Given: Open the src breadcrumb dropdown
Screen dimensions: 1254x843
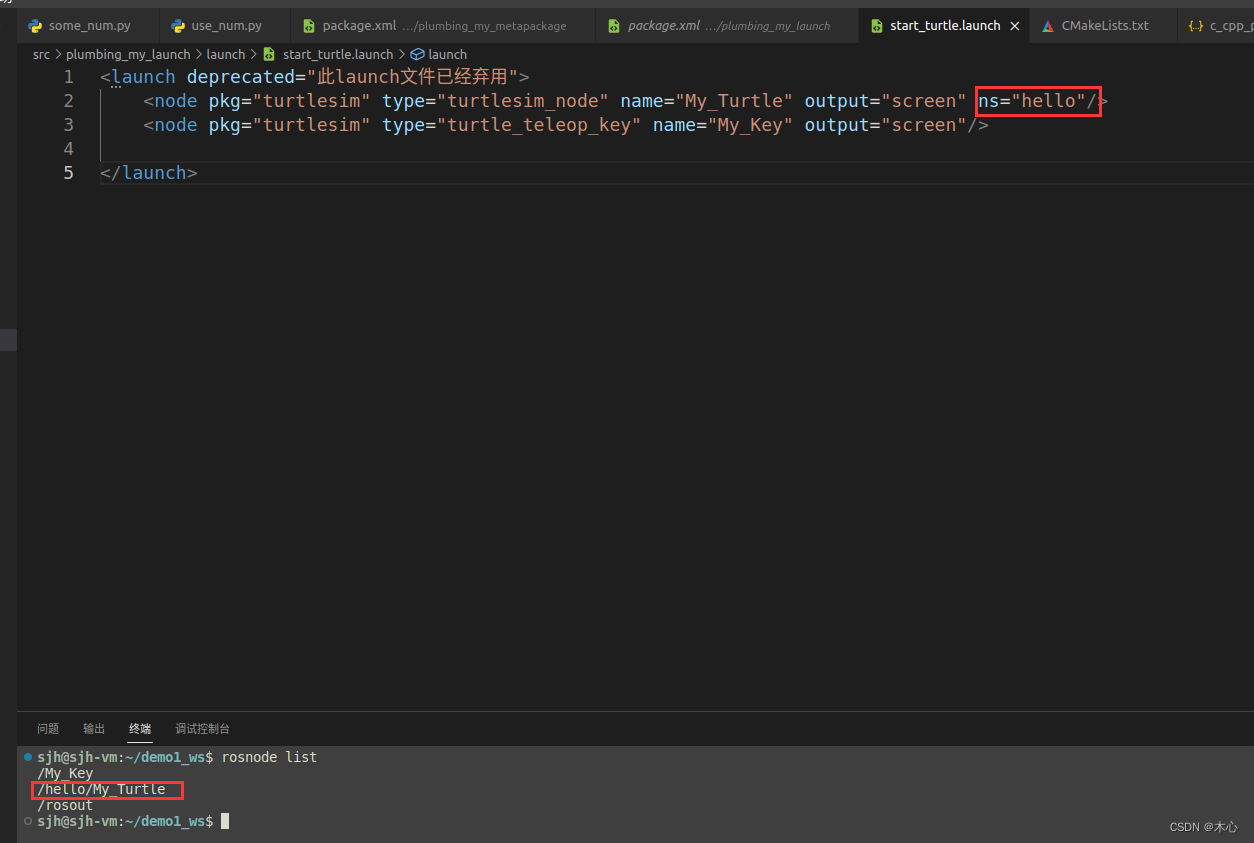Looking at the screenshot, I should [41, 54].
